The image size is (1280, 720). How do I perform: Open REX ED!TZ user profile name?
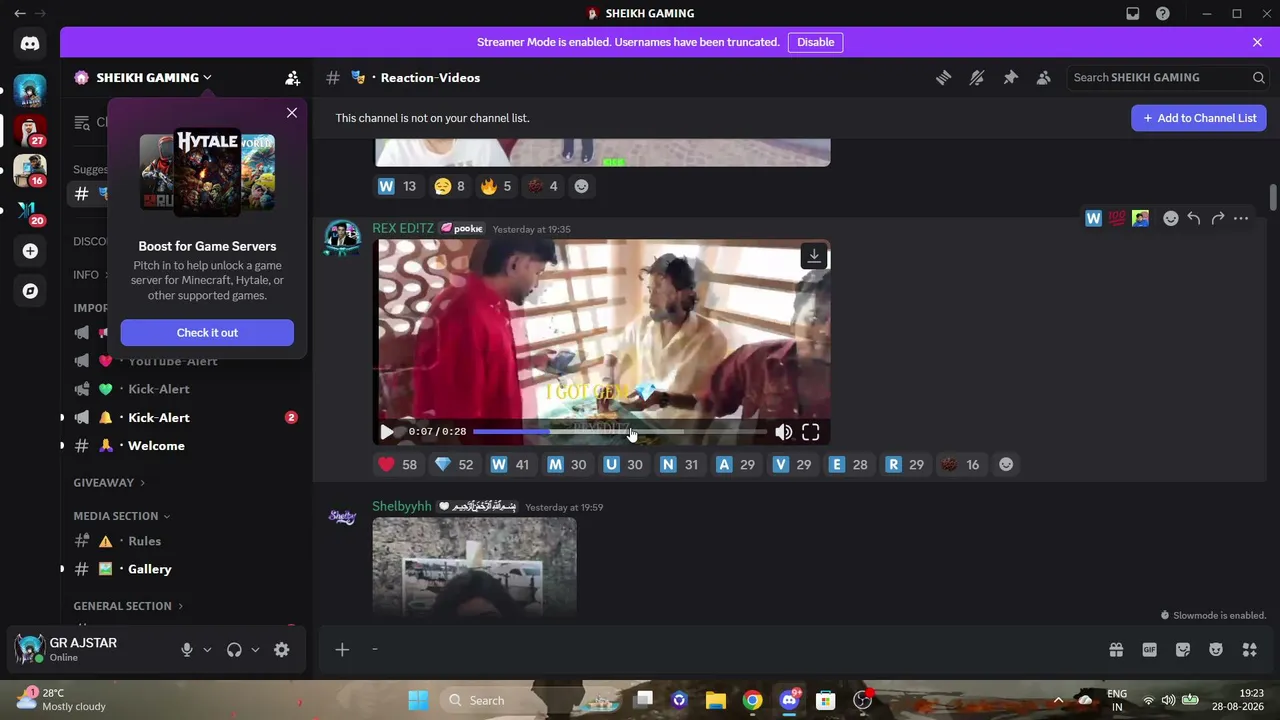pyautogui.click(x=403, y=228)
